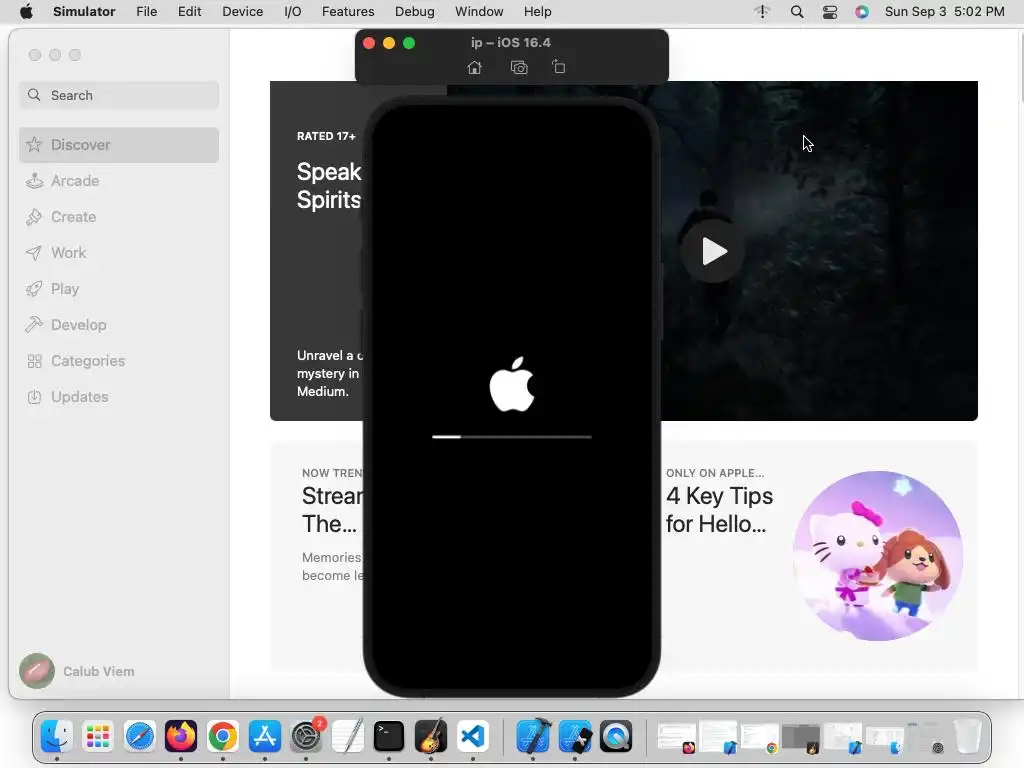Open Categories in App Store sidebar
Screen dimensions: 1024x768
[119, 360]
